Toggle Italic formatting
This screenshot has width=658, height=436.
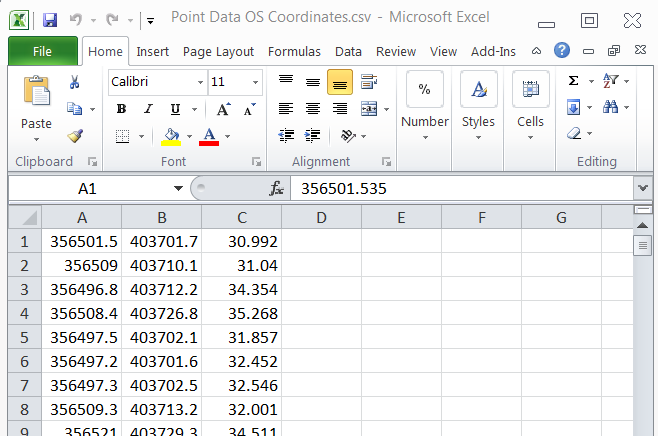pos(148,109)
